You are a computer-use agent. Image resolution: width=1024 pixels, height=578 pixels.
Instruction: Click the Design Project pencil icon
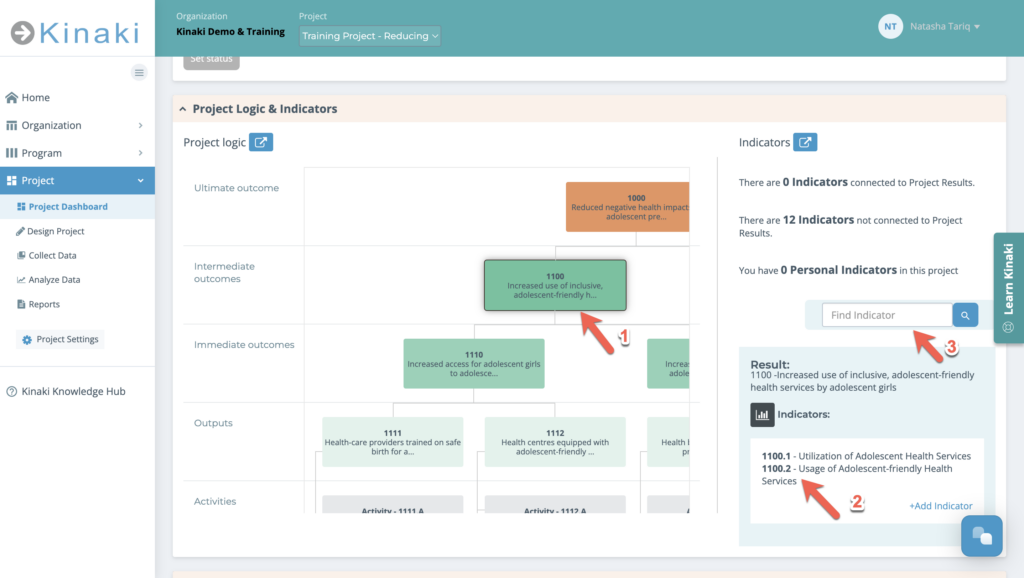coord(20,231)
